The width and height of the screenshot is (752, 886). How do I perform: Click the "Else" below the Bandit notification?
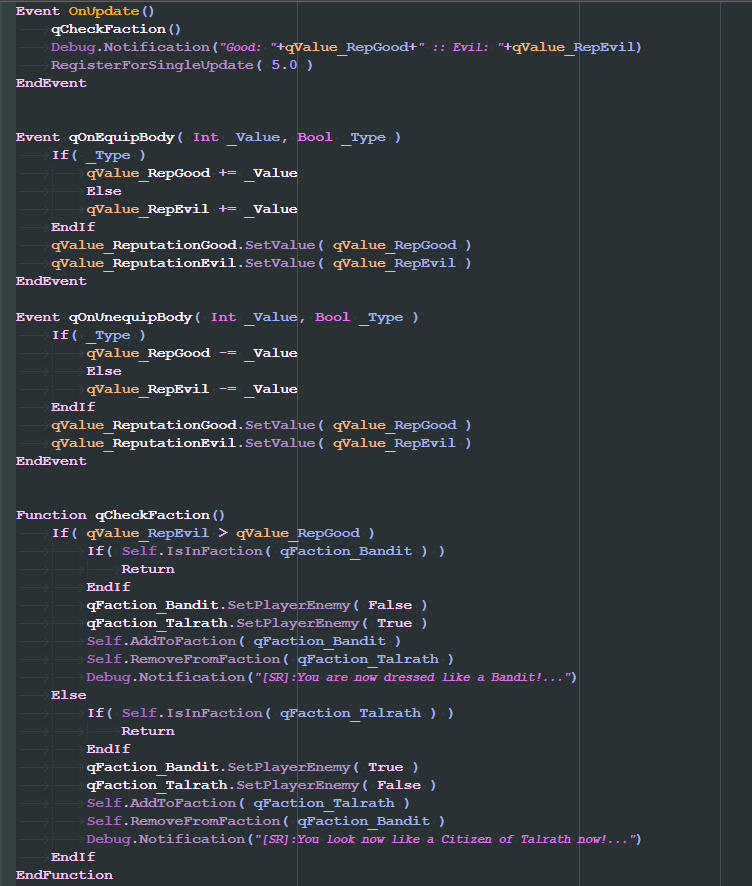pos(68,695)
